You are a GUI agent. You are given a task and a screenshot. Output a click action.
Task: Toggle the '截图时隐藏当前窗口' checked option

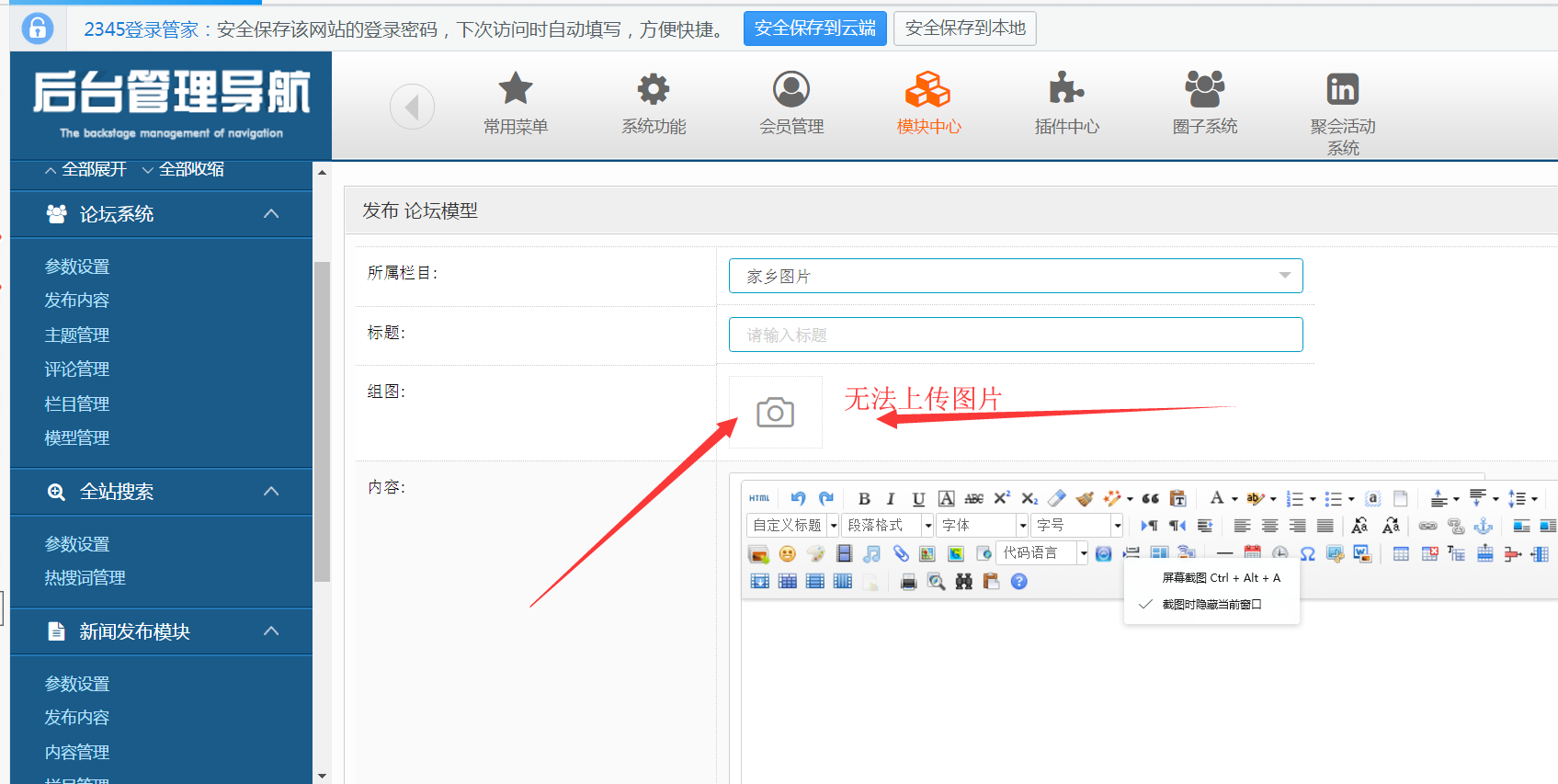click(x=1211, y=605)
